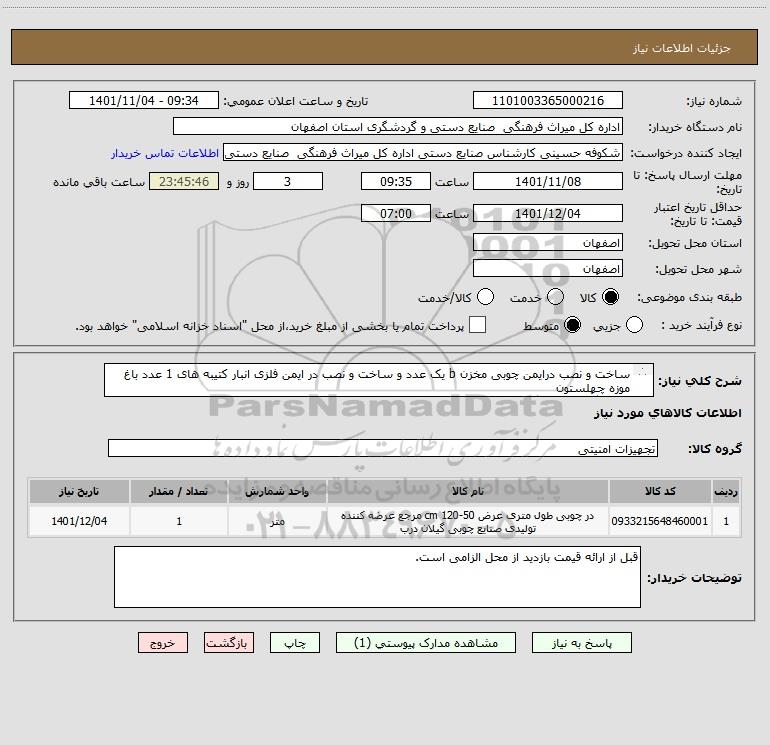Choose متوسط purchase process type

tap(572, 325)
